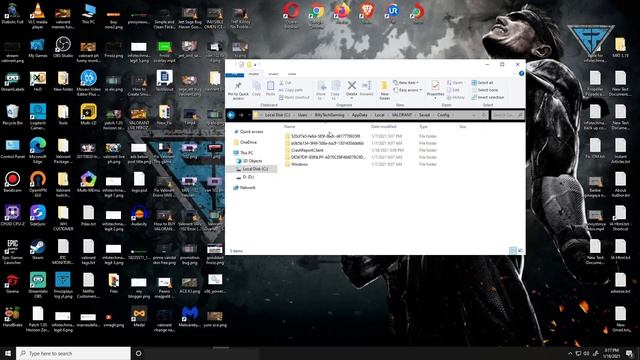Click the Cortana circle icon on taskbar
Image resolution: width=640 pixels, height=360 pixels.
[138, 353]
